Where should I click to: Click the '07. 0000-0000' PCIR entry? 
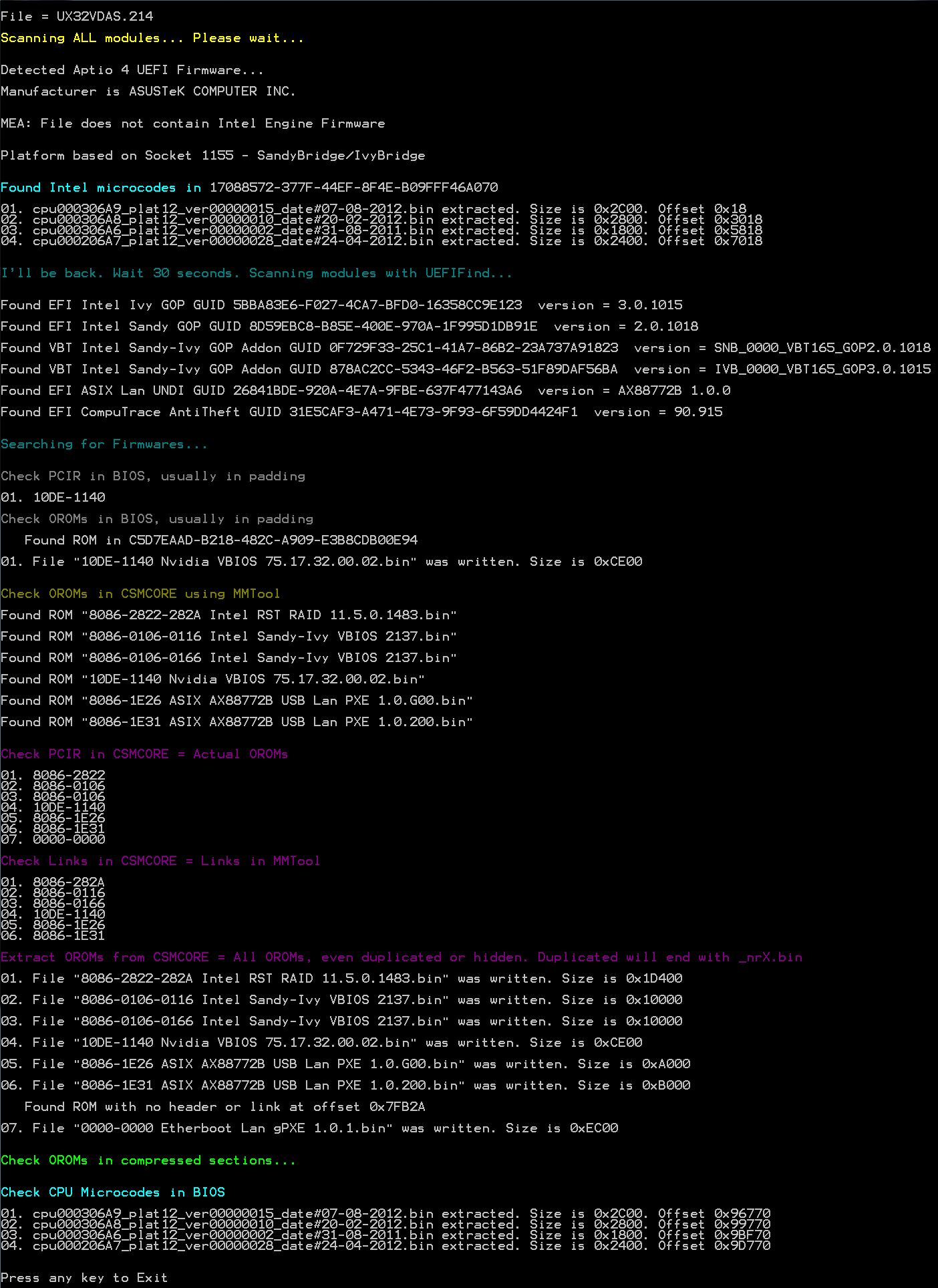[x=53, y=839]
